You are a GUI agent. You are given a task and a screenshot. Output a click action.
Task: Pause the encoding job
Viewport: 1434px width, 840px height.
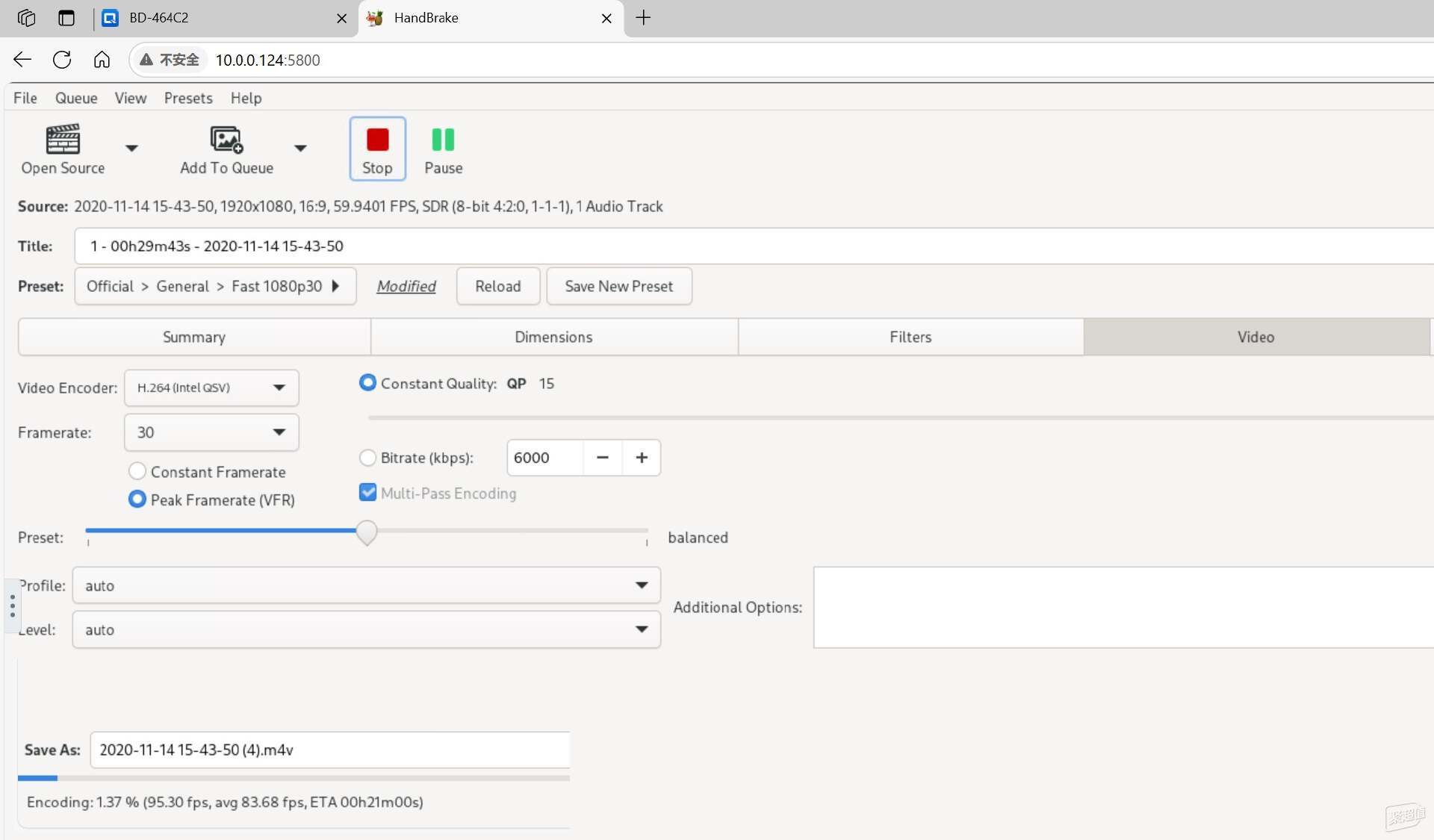(x=443, y=149)
